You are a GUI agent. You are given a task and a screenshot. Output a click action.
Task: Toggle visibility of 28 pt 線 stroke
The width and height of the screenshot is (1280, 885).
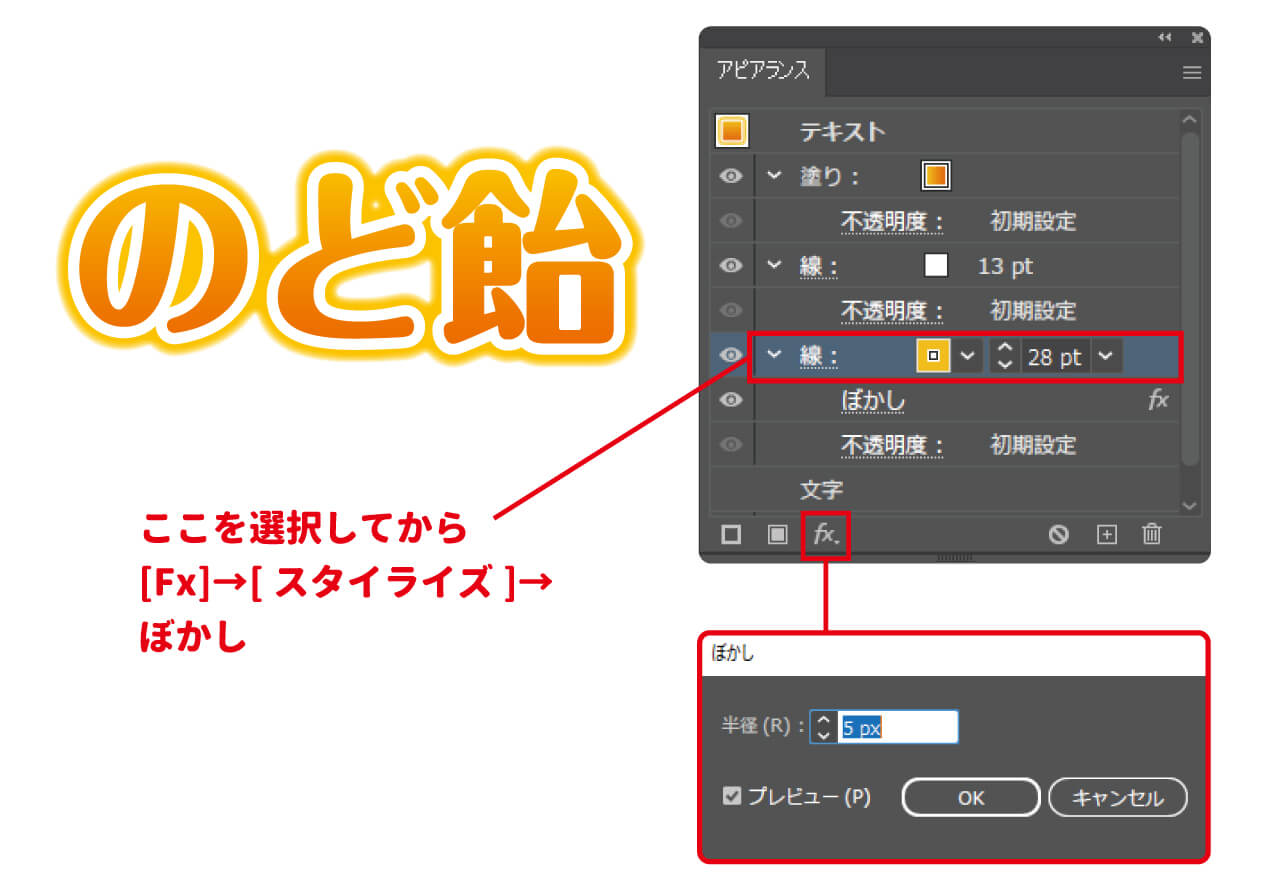coord(732,355)
